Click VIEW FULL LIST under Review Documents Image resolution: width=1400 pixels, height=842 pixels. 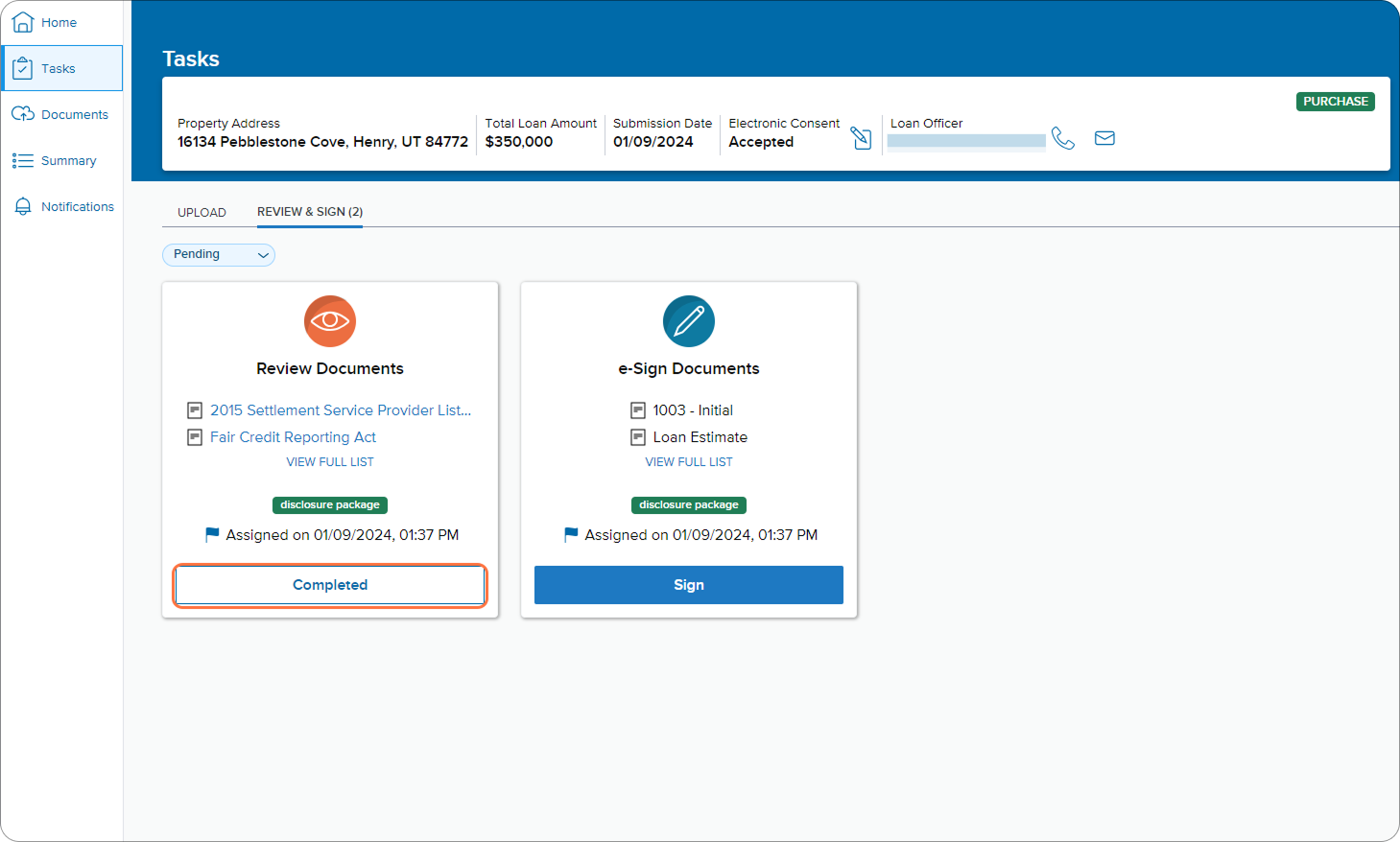tap(330, 462)
